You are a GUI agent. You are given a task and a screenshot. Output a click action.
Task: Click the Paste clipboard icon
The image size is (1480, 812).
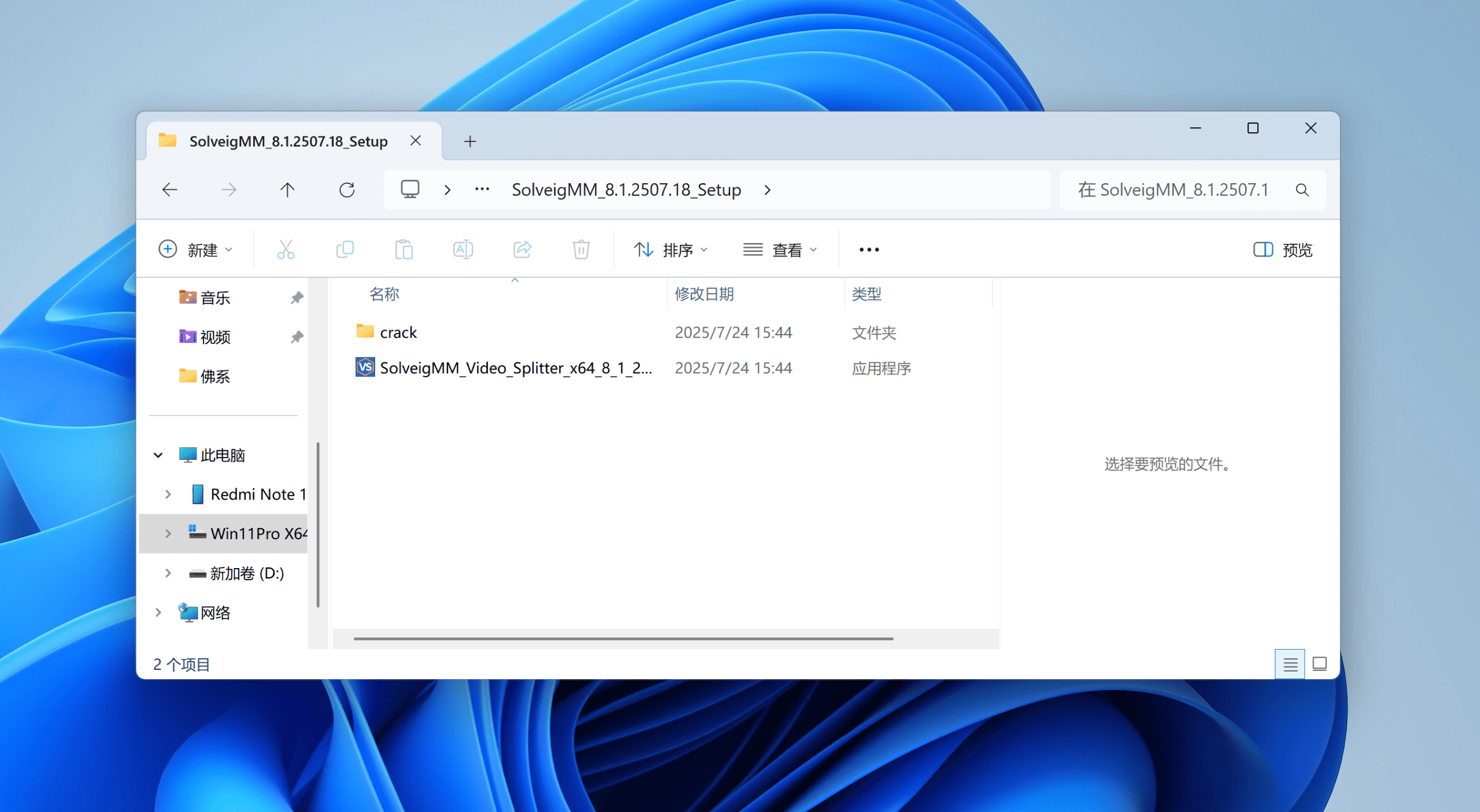(x=404, y=250)
